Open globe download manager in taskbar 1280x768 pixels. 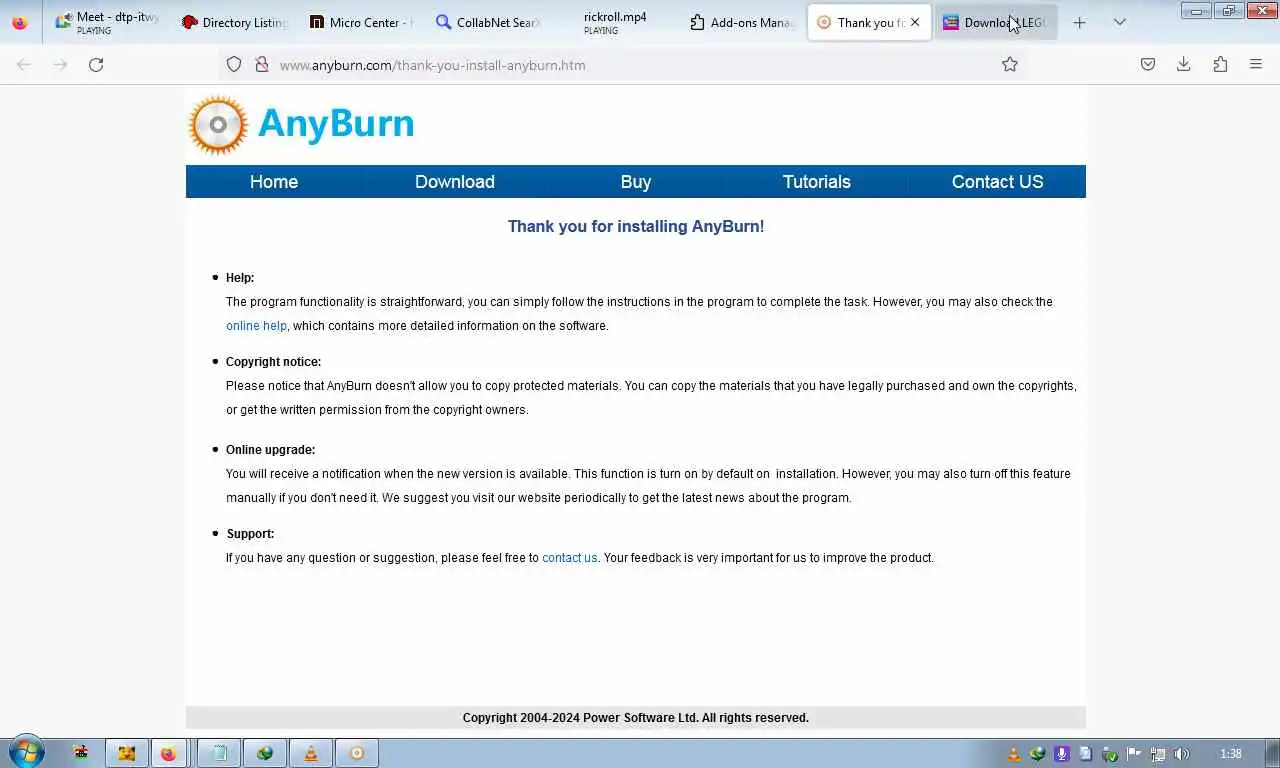tap(265, 753)
